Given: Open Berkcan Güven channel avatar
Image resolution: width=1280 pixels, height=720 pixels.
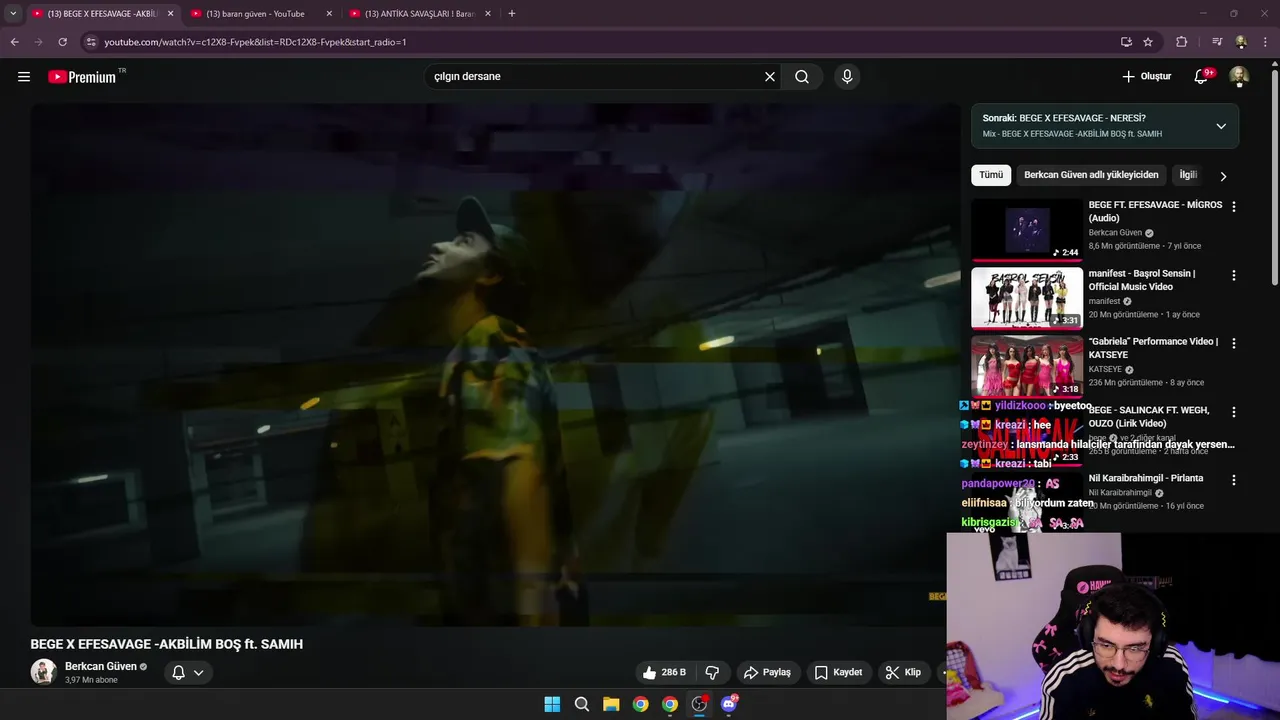Looking at the screenshot, I should point(43,672).
